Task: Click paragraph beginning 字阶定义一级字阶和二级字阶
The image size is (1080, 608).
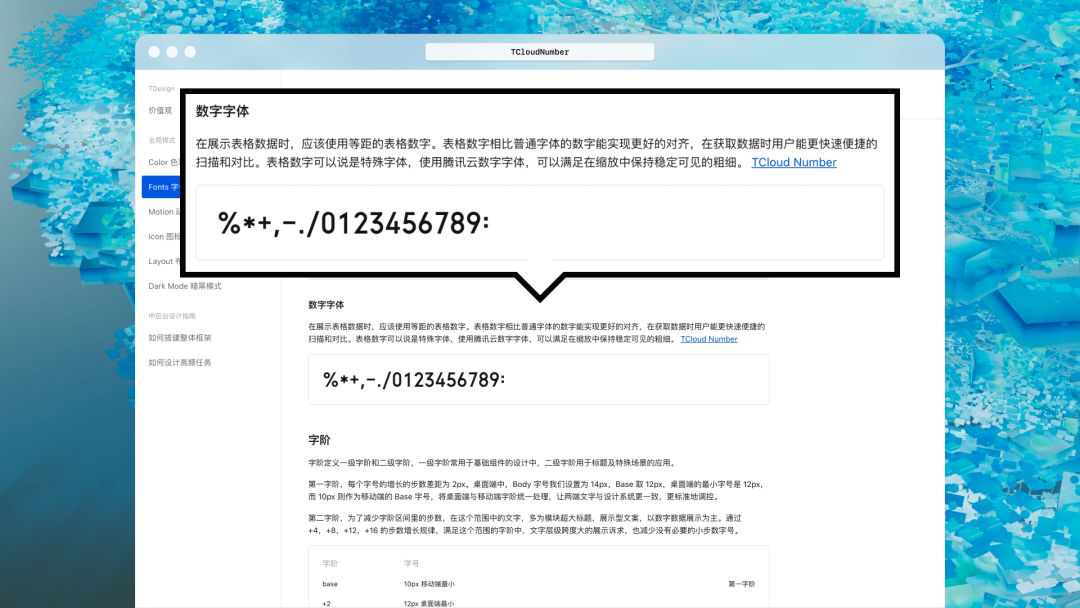Action: click(x=493, y=463)
